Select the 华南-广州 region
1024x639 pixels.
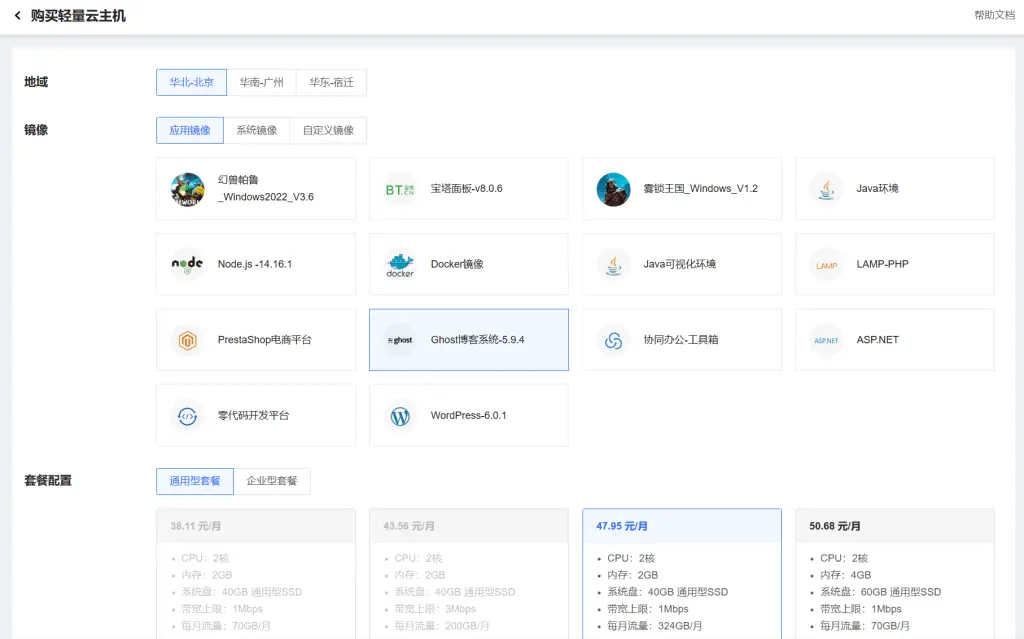261,82
